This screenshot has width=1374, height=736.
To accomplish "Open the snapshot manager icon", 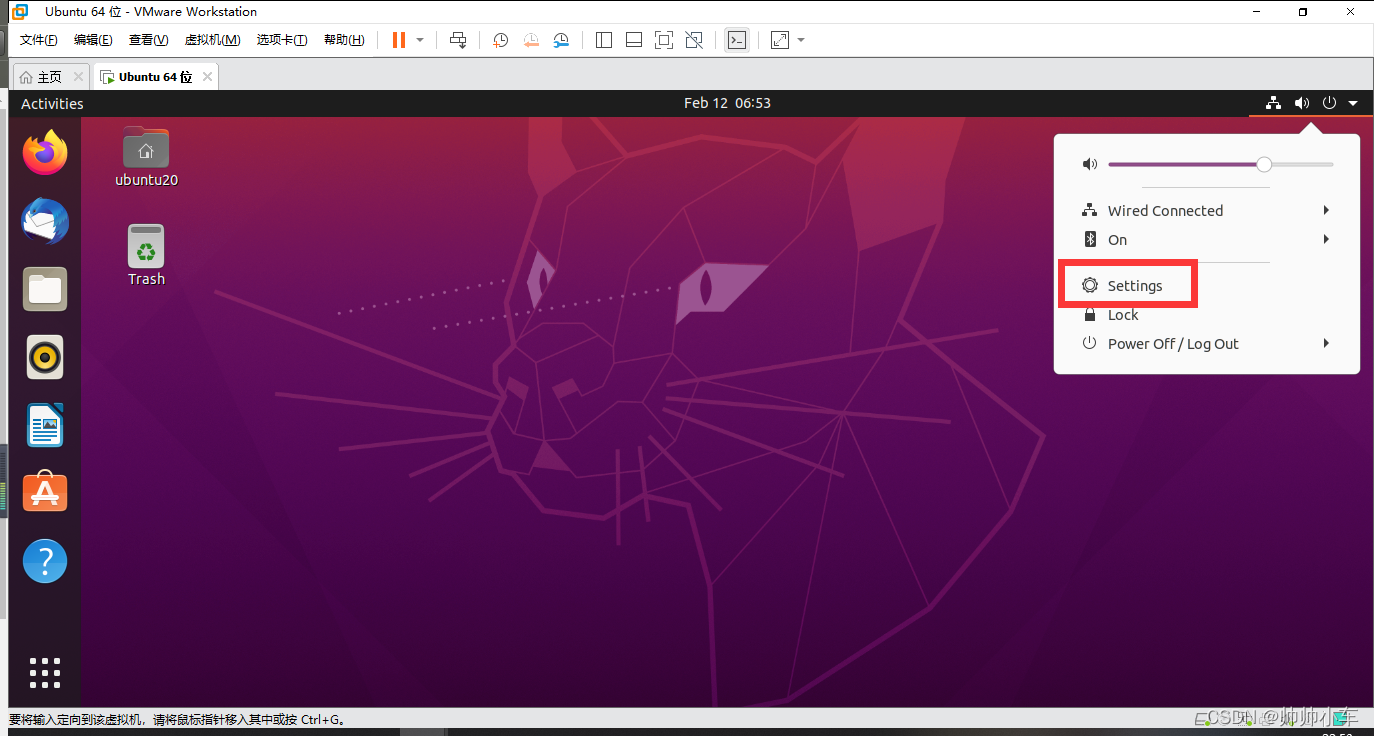I will point(561,40).
